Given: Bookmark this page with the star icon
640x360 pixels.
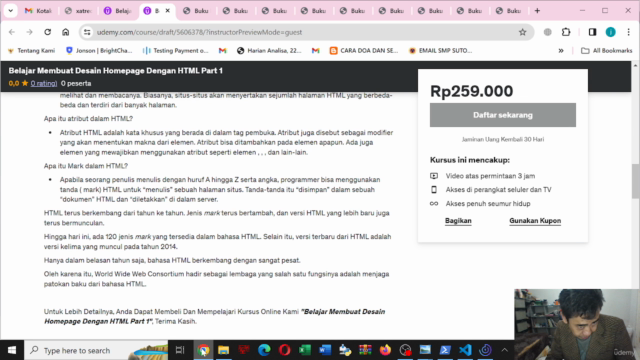Looking at the screenshot, I should pyautogui.click(x=522, y=32).
